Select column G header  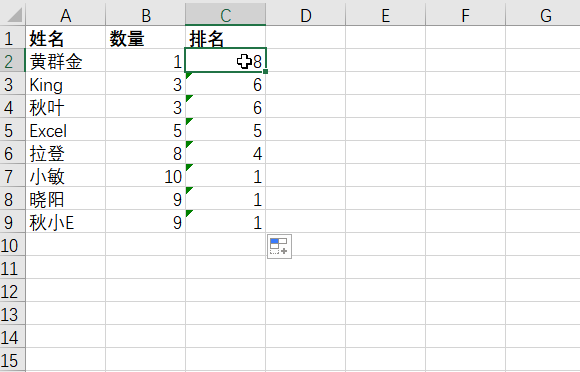click(543, 15)
